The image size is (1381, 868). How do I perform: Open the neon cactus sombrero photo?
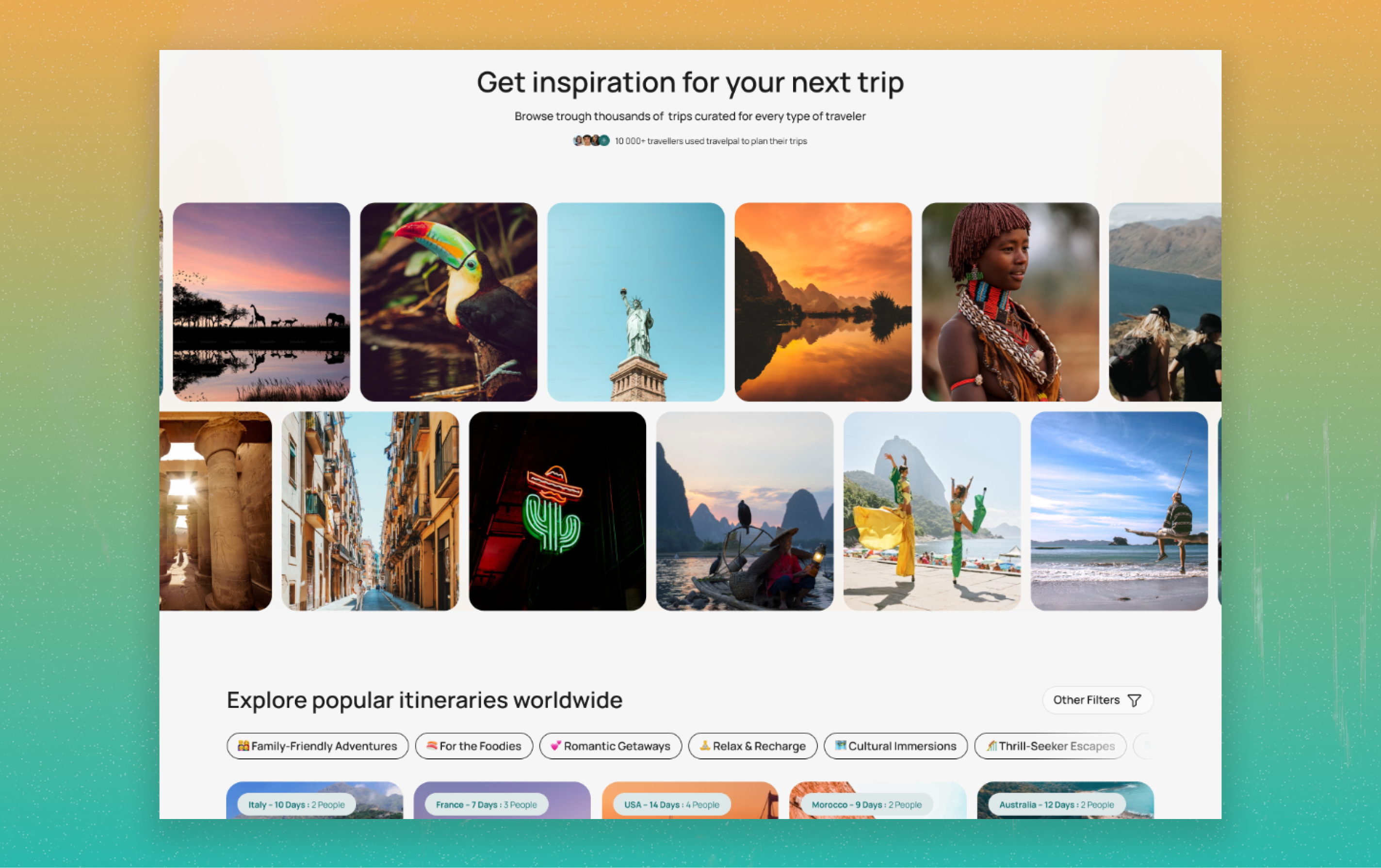tap(557, 511)
